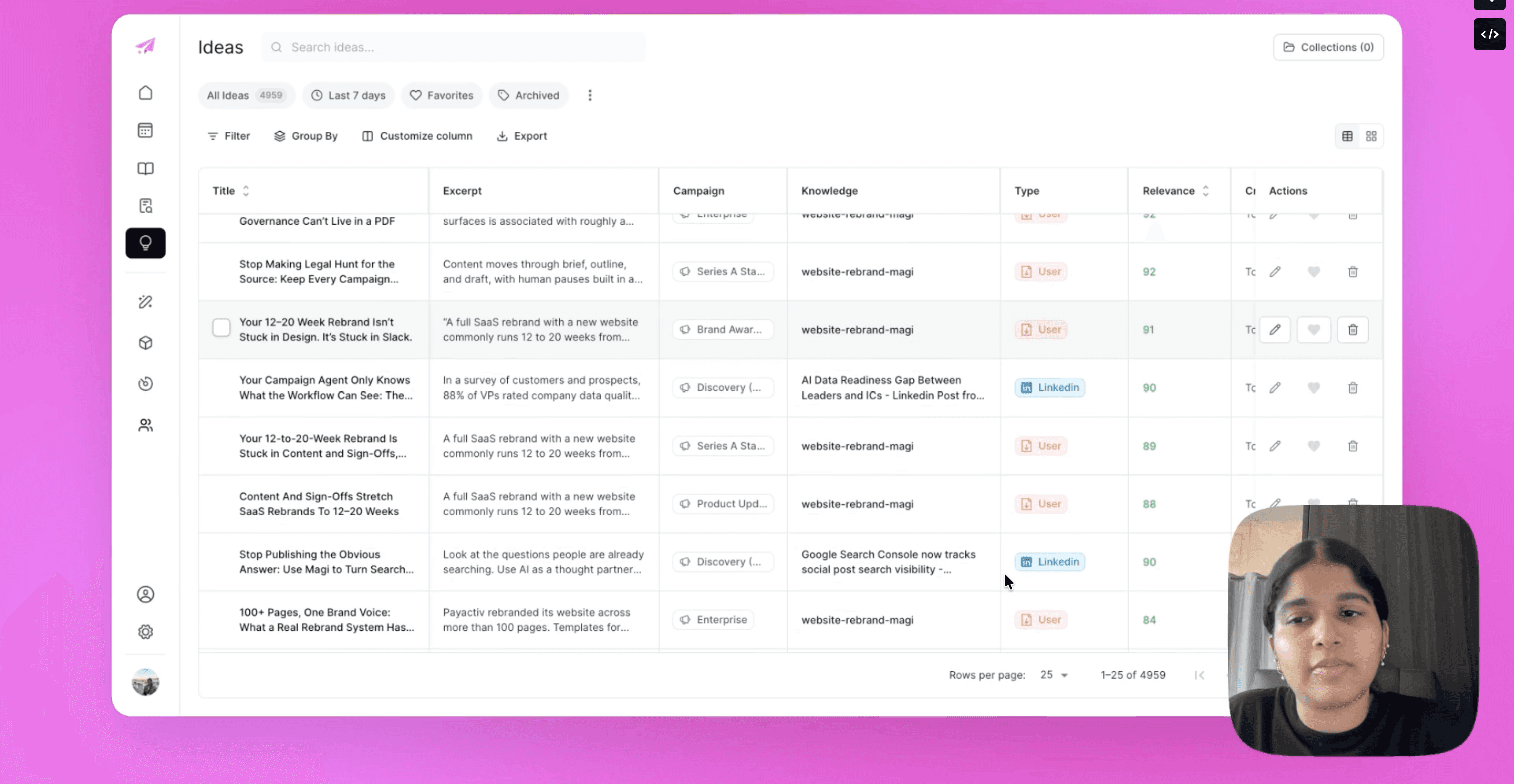Screen dimensions: 1514x784
Task: Open the open-book icon in the sidebar
Action: point(145,169)
